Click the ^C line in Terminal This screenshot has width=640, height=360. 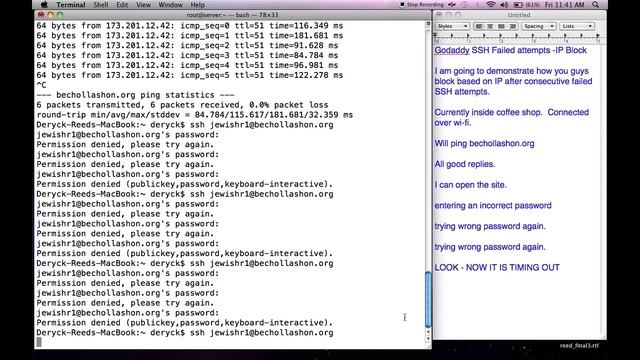point(41,85)
